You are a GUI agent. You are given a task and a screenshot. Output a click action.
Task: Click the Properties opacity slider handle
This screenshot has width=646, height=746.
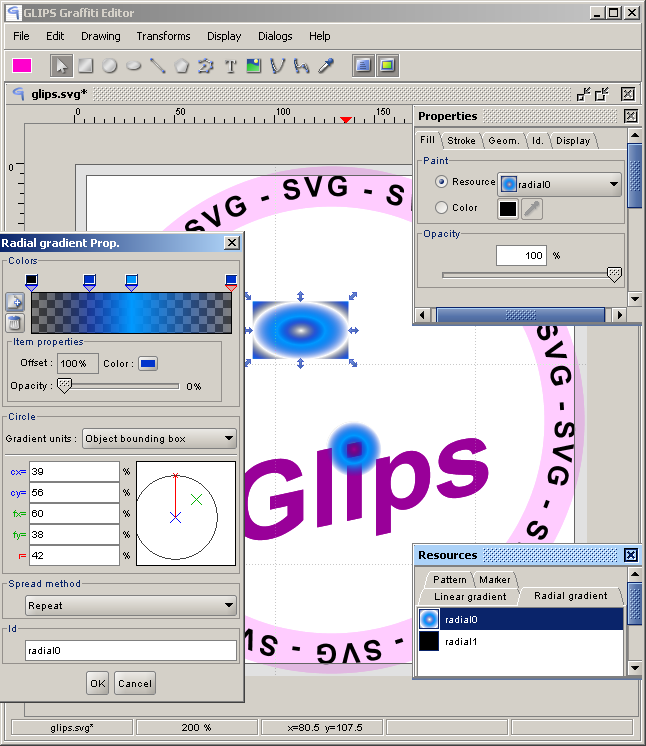tap(615, 274)
